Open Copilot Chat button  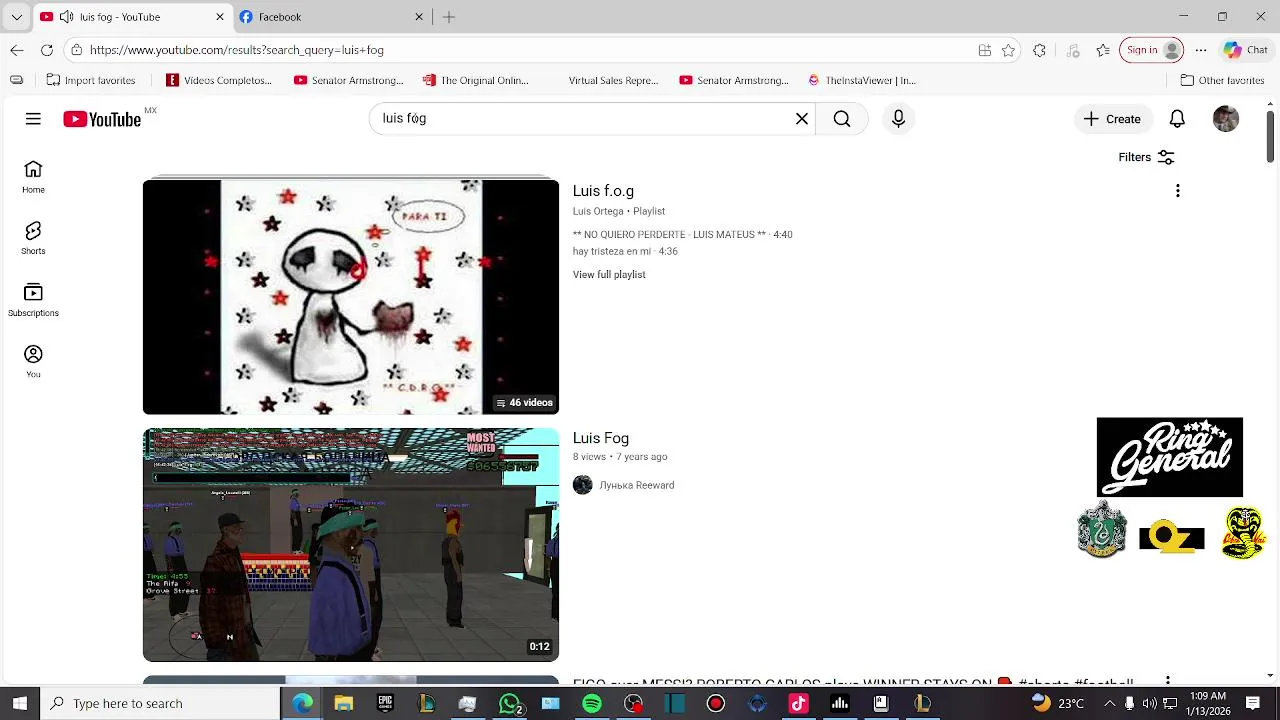pos(1246,50)
